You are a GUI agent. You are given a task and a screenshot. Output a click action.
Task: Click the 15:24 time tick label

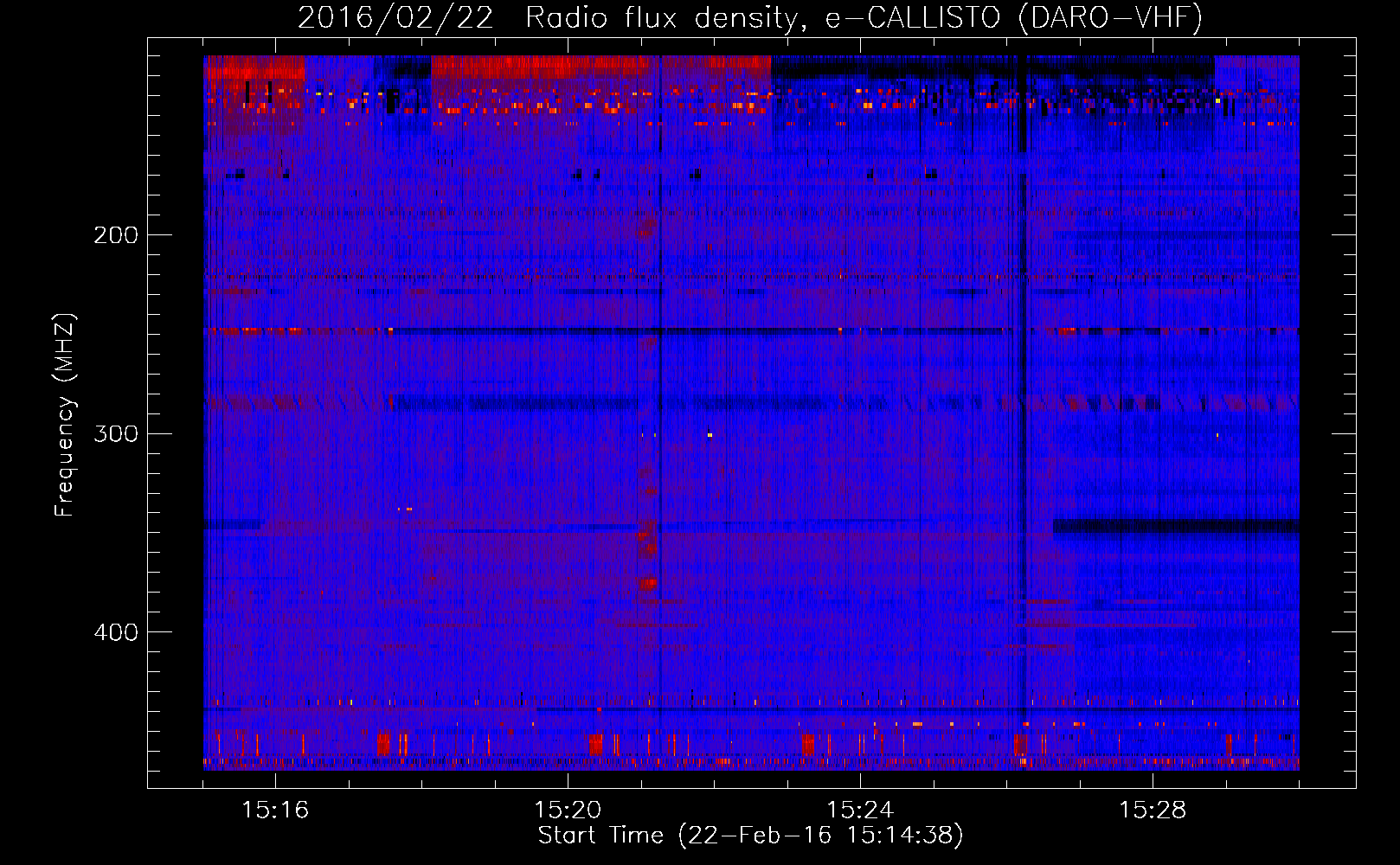point(860,811)
